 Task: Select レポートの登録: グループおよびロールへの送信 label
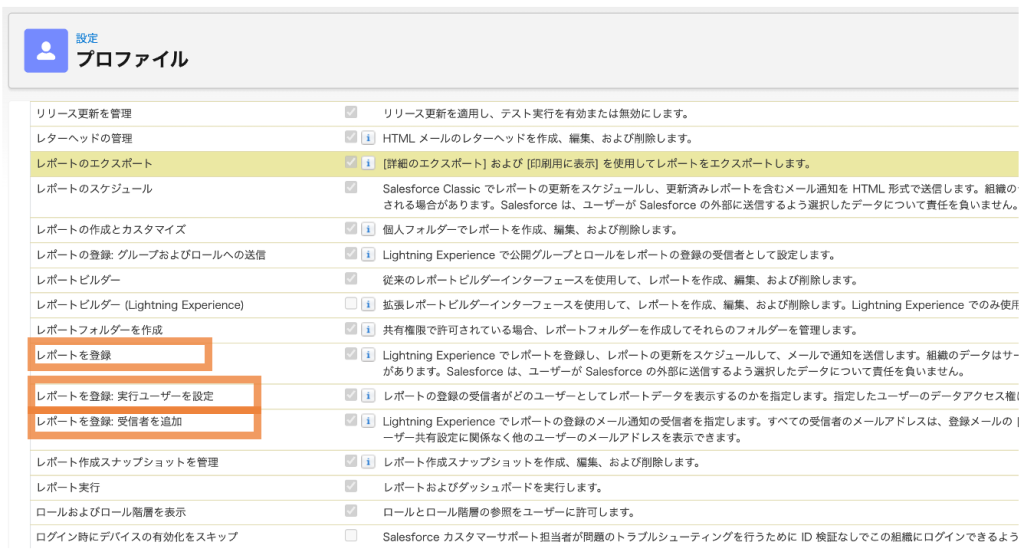pos(151,255)
